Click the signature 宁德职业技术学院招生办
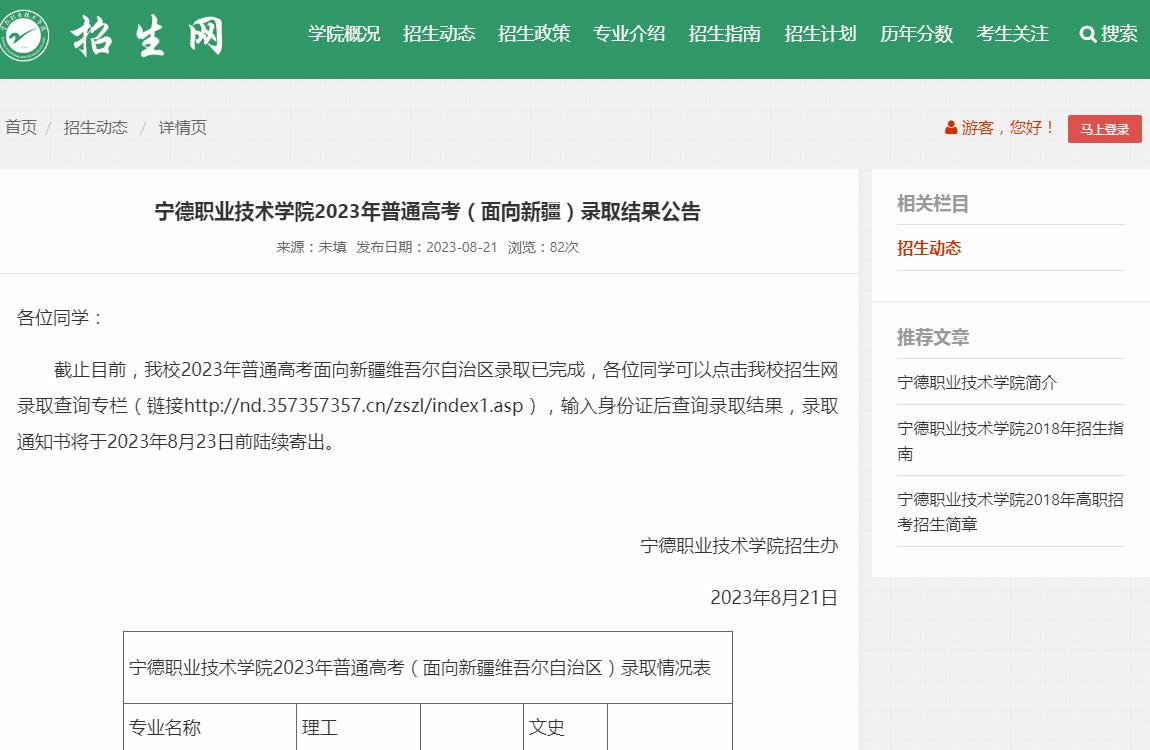1150x750 pixels. [x=739, y=545]
